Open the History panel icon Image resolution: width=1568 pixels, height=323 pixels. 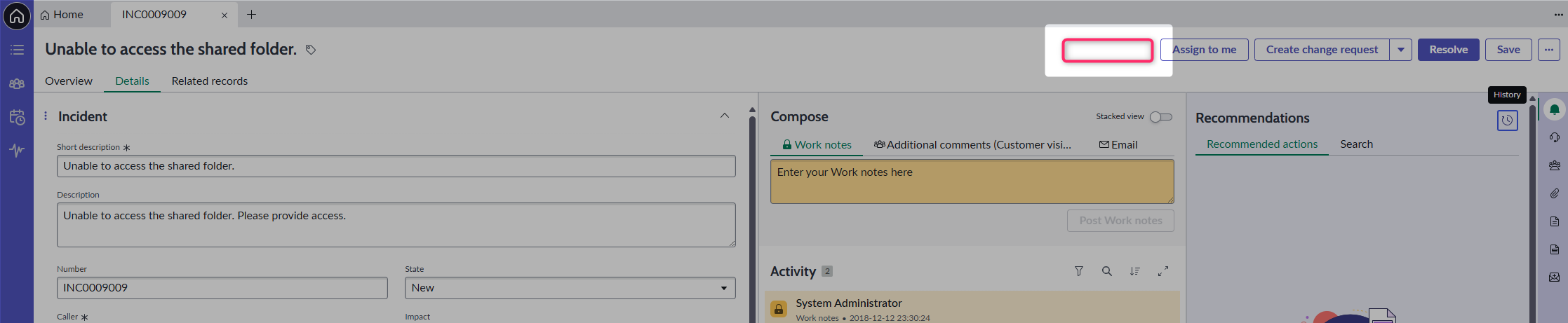[x=1507, y=121]
